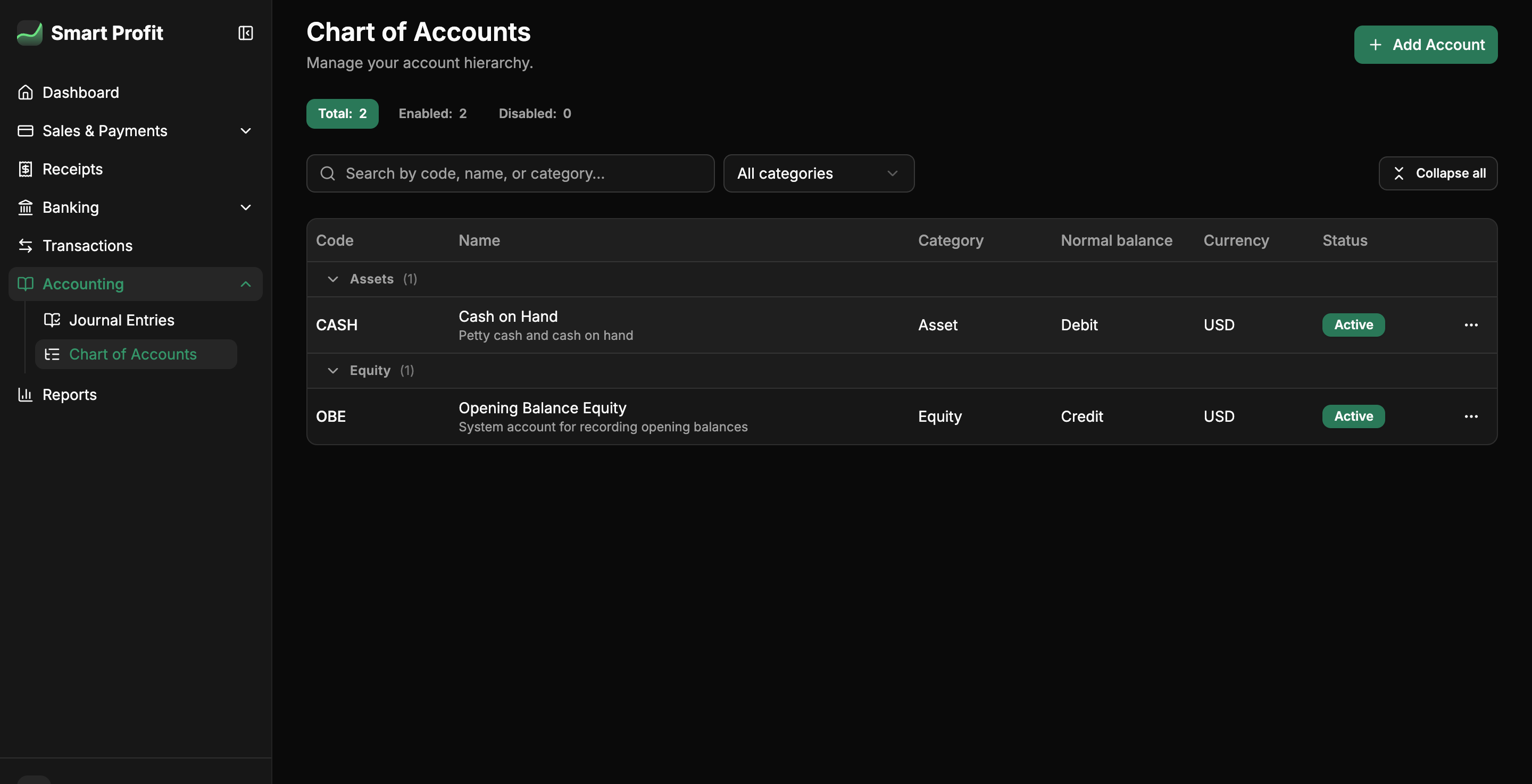The image size is (1532, 784).
Task: Expand the Banking submenu chevron
Action: (x=246, y=207)
